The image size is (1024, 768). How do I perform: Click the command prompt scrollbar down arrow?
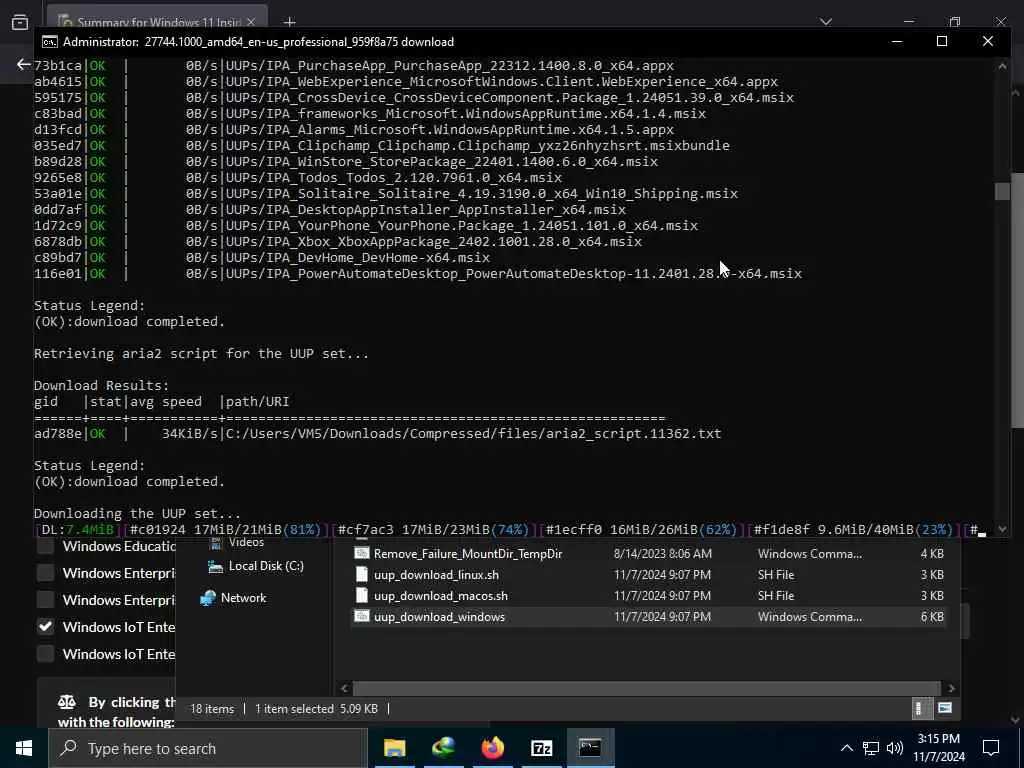pyautogui.click(x=1002, y=530)
